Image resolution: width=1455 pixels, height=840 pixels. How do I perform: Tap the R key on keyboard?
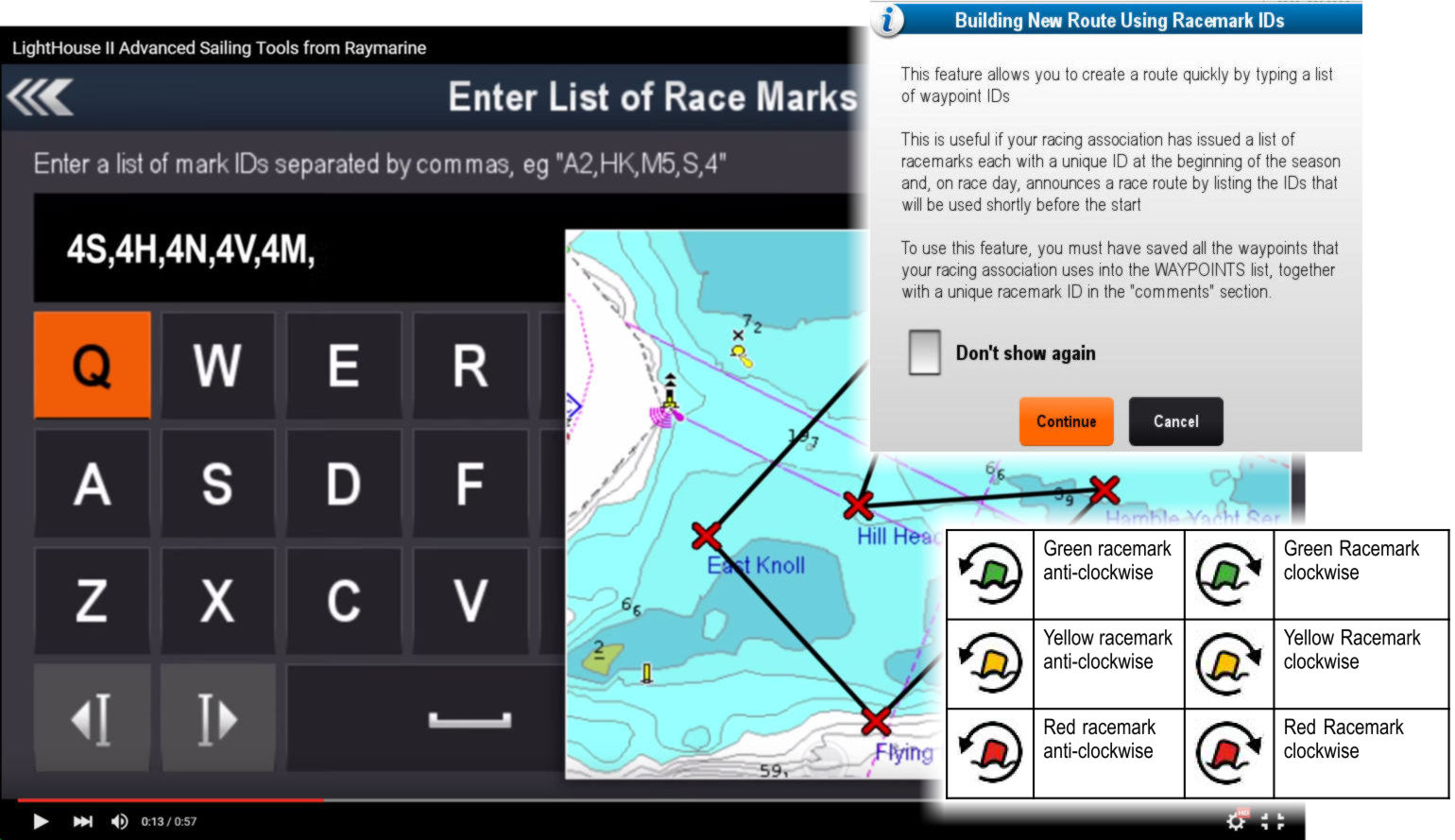click(471, 365)
